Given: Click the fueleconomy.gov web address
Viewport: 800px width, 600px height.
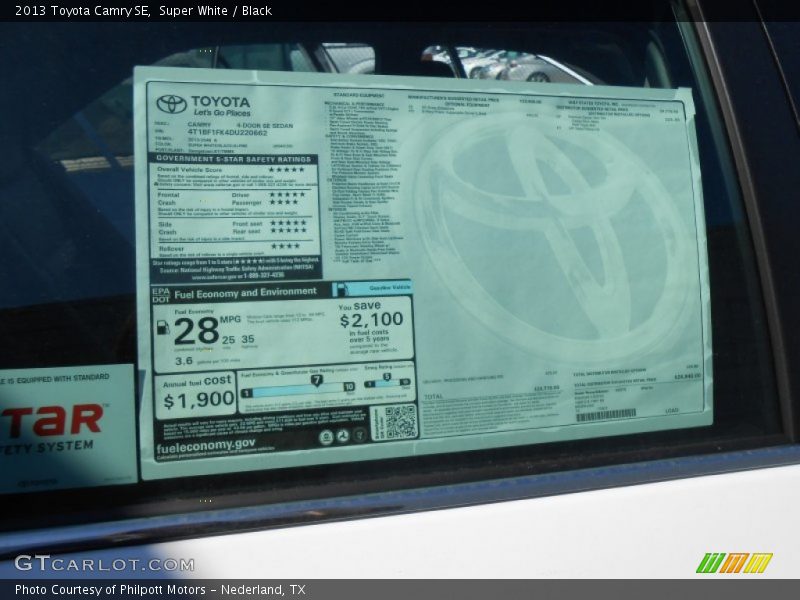Looking at the screenshot, I should tap(206, 447).
